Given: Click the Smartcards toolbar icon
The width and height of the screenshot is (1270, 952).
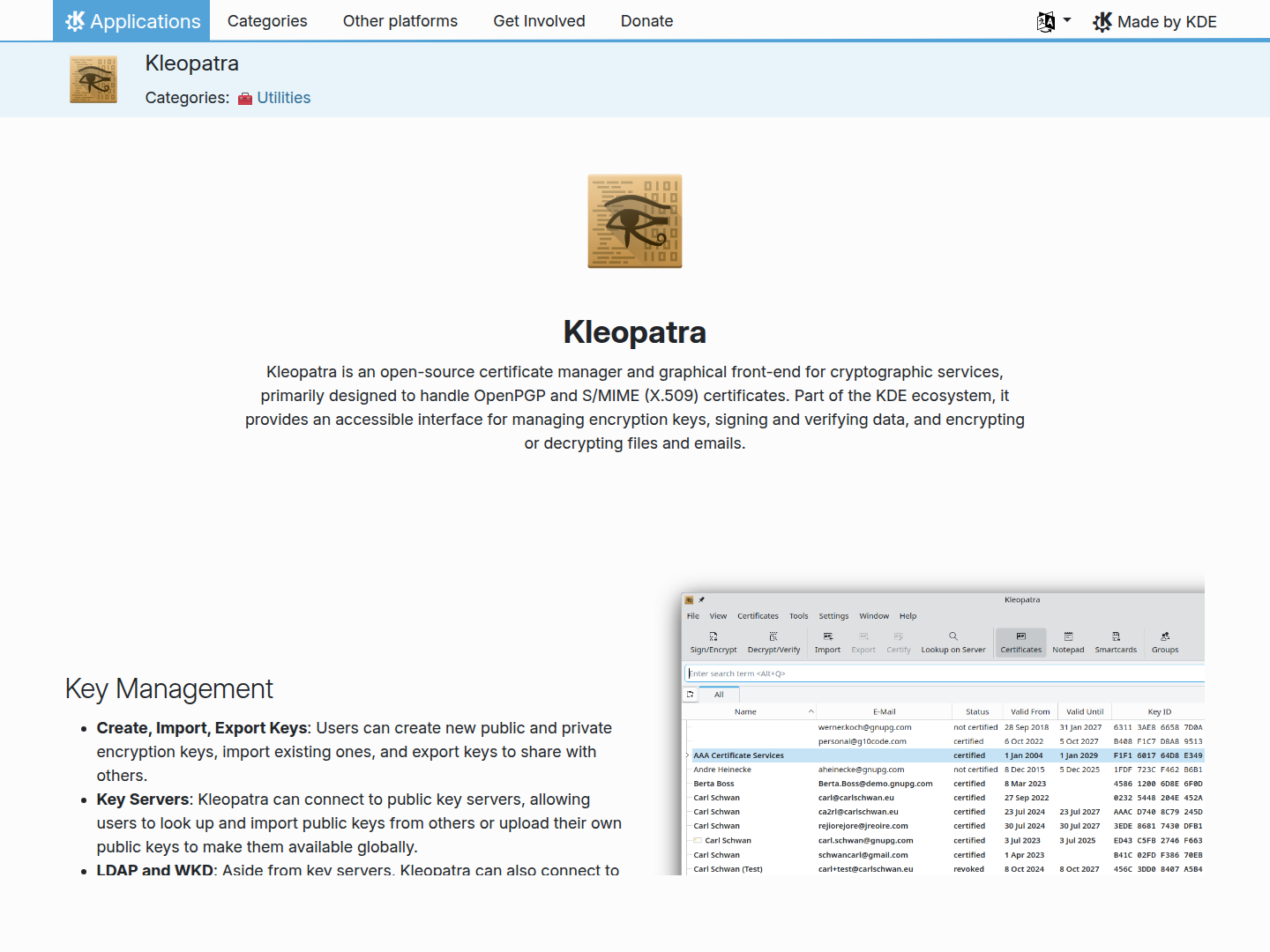Looking at the screenshot, I should 1116,636.
